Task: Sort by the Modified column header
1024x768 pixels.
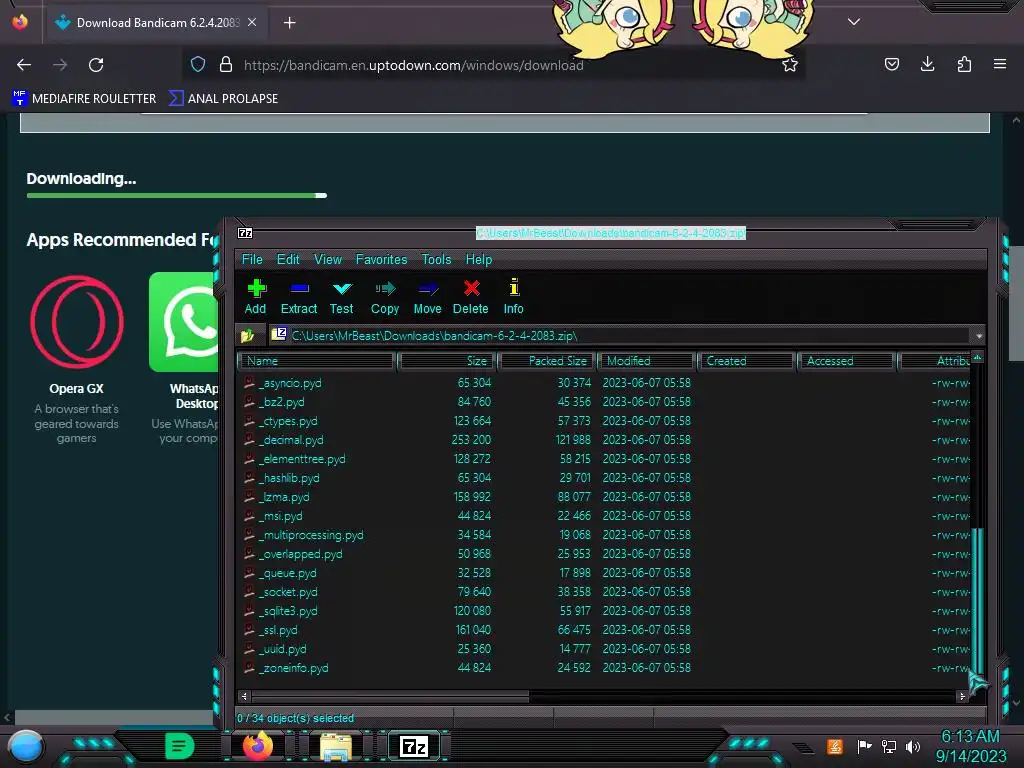Action: coord(647,361)
